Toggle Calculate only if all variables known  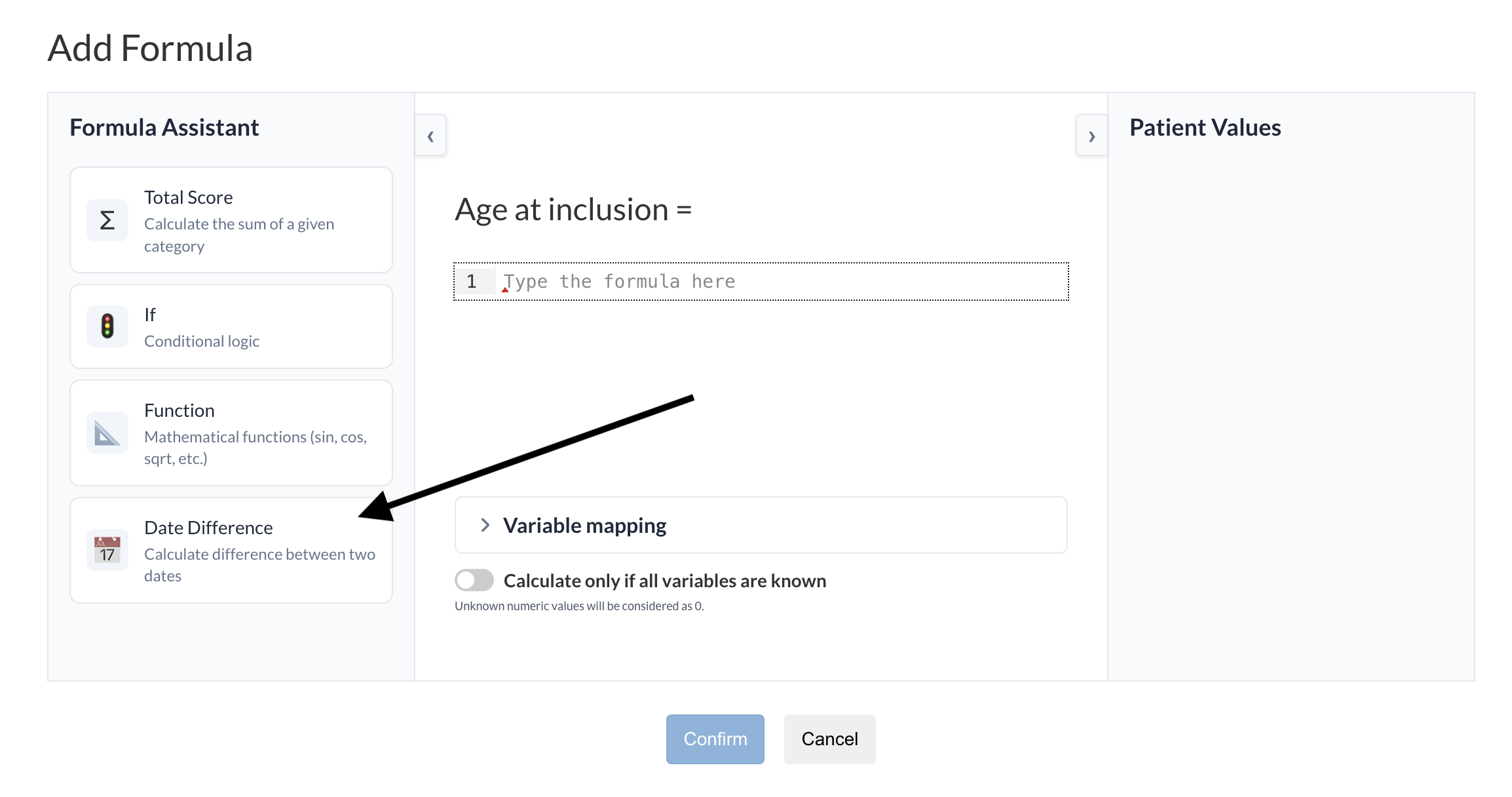[x=474, y=580]
